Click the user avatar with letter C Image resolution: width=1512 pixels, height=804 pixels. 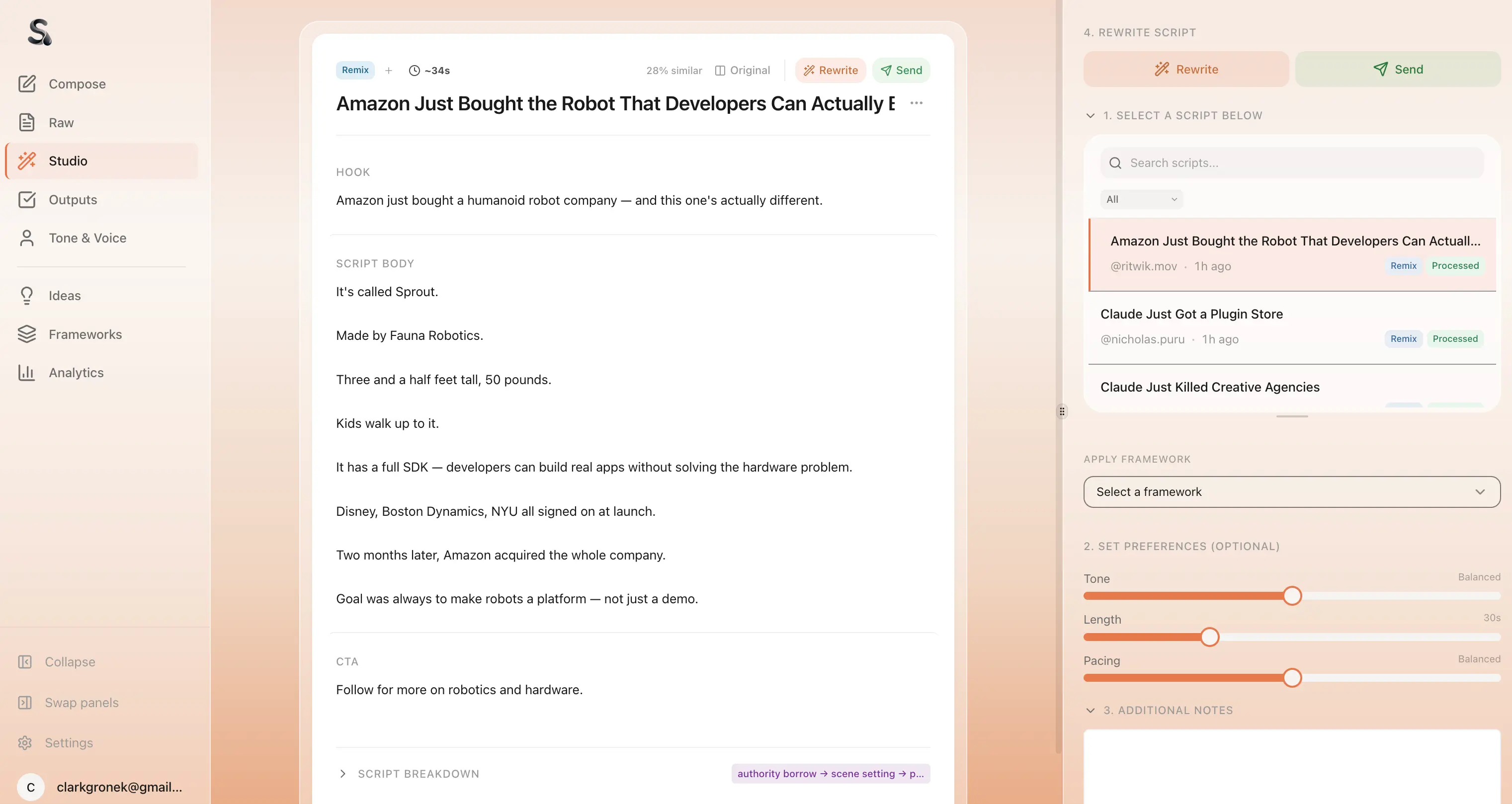pos(30,787)
